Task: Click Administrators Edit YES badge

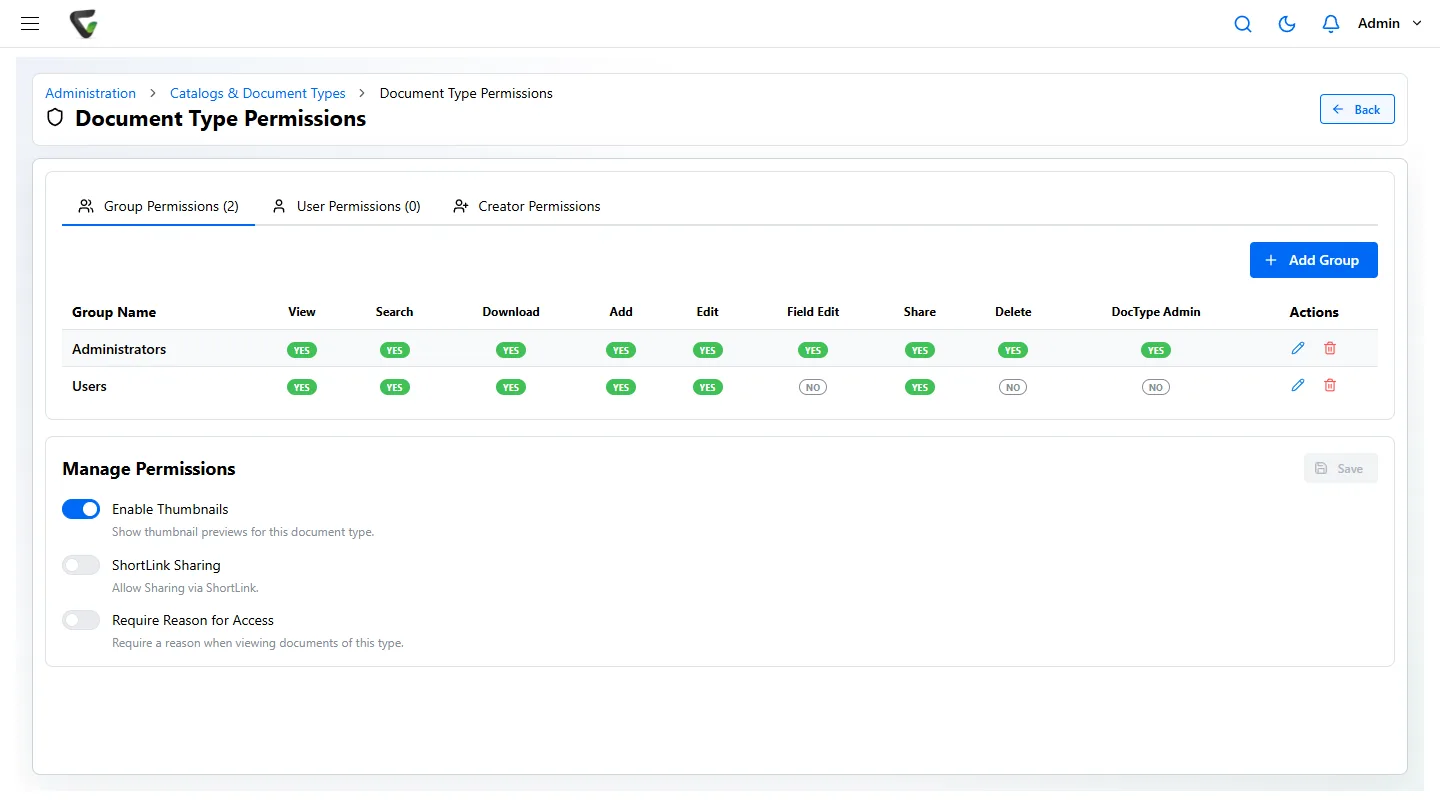Action: (708, 350)
